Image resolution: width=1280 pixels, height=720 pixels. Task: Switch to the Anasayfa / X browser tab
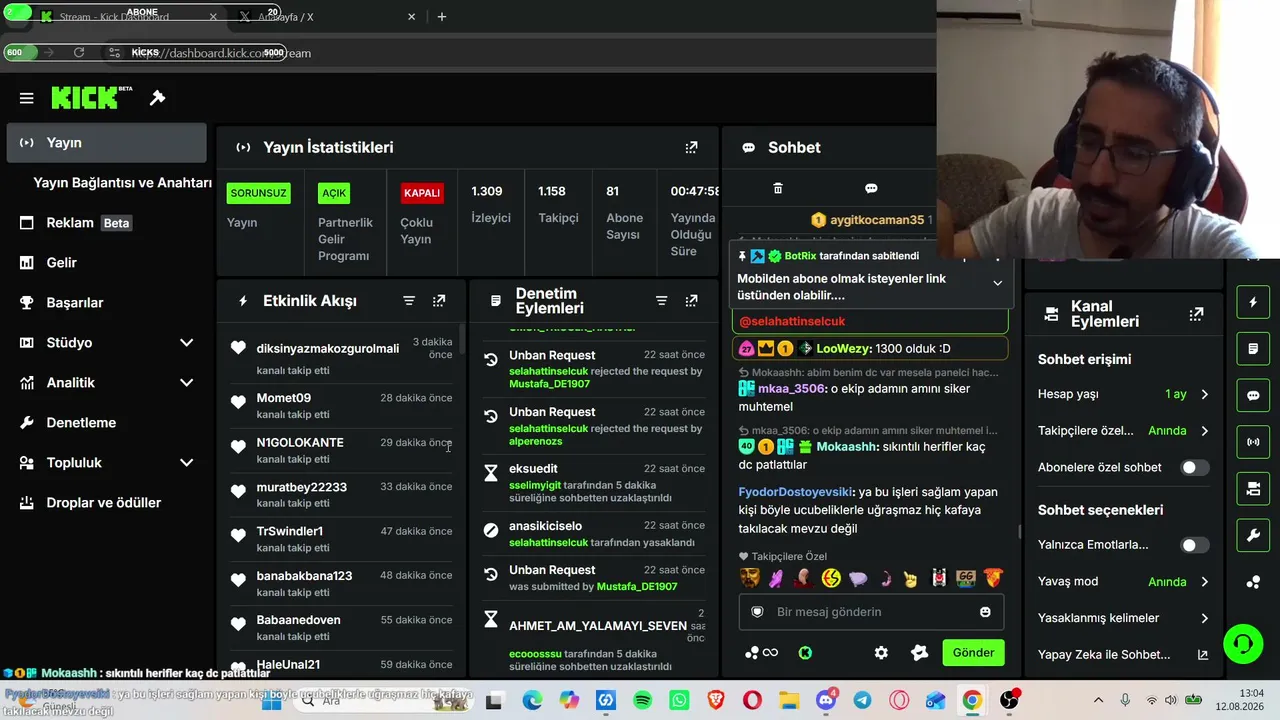pyautogui.click(x=326, y=17)
